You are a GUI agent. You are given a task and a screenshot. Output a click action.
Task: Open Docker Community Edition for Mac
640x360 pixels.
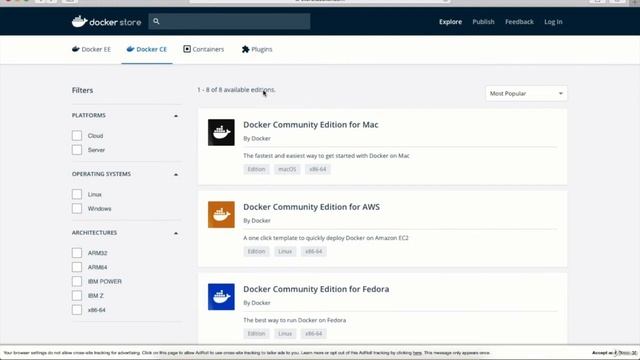(x=311, y=125)
